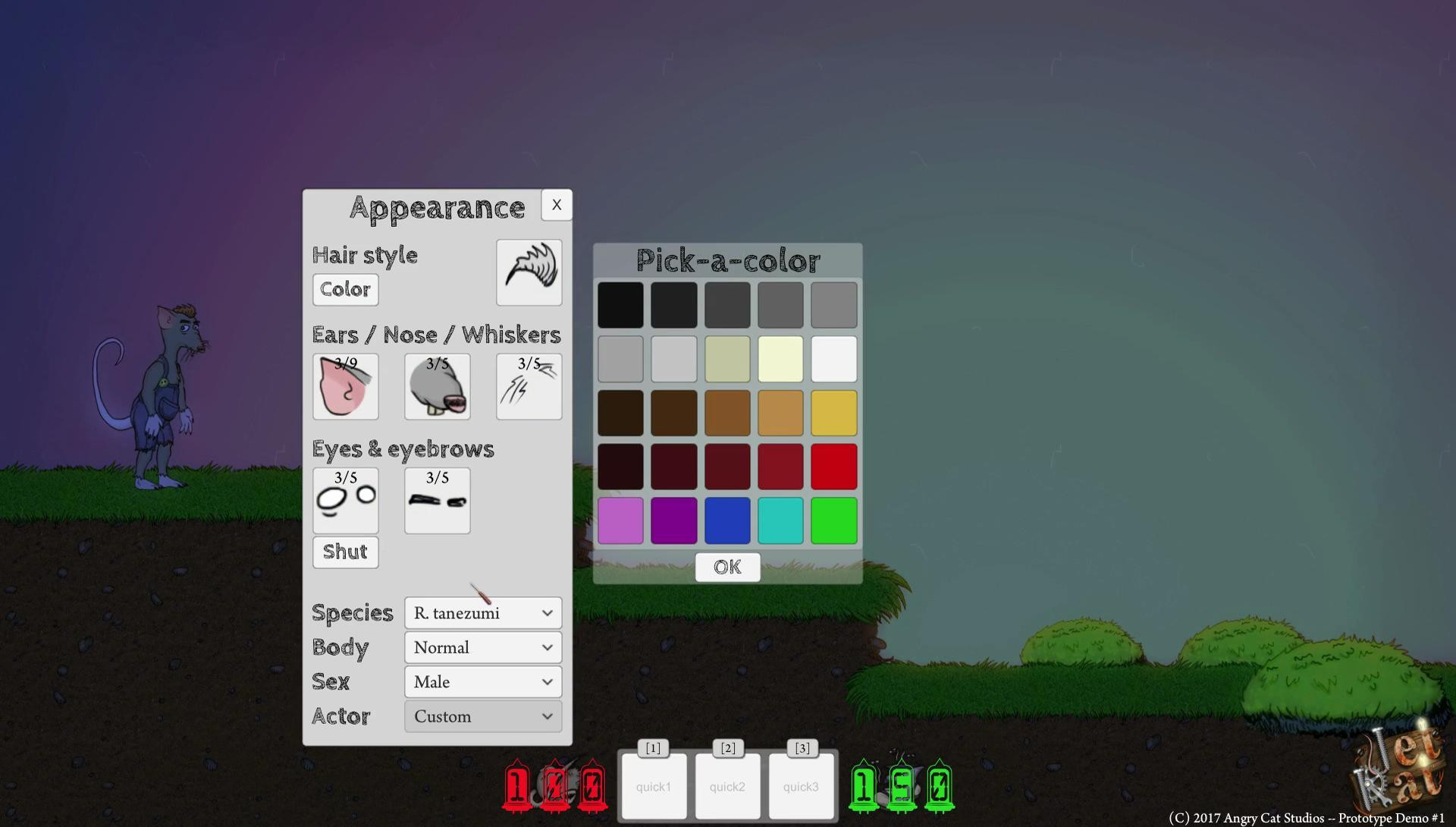Open the hair style picker icon
The height and width of the screenshot is (827, 1456).
click(x=529, y=272)
